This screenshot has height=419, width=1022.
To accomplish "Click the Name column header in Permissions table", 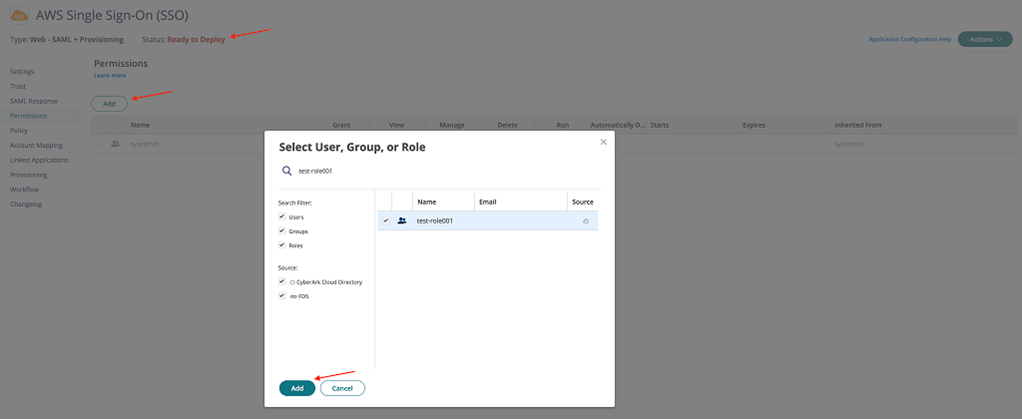I will 220,124.
